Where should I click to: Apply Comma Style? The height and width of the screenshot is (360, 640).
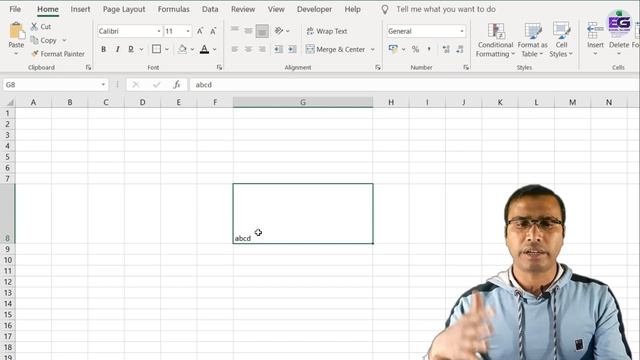[x=429, y=49]
